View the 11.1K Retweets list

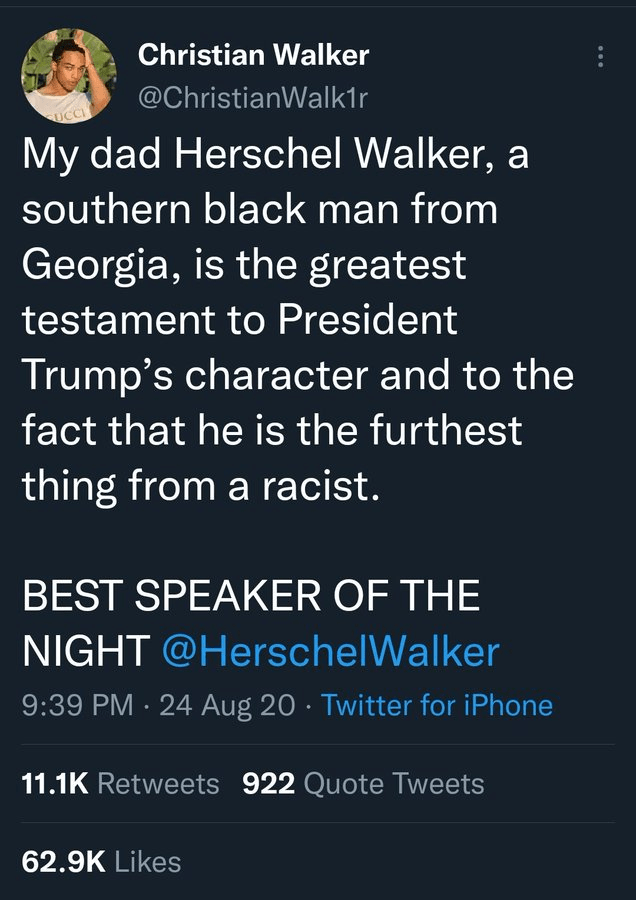pos(120,784)
